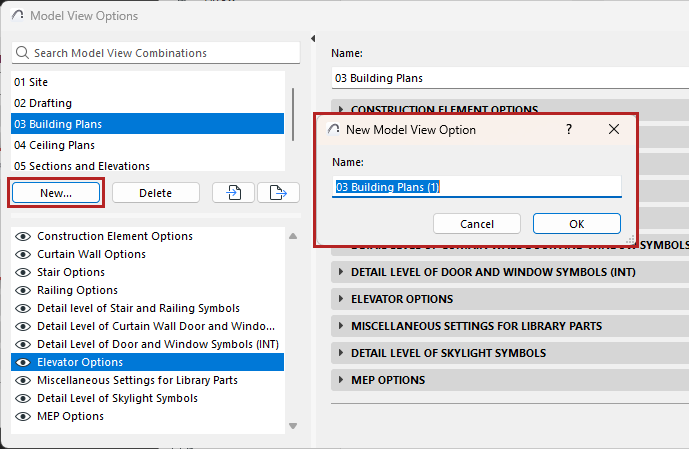Image resolution: width=689 pixels, height=449 pixels.
Task: Click the Cancel button
Action: tap(477, 224)
